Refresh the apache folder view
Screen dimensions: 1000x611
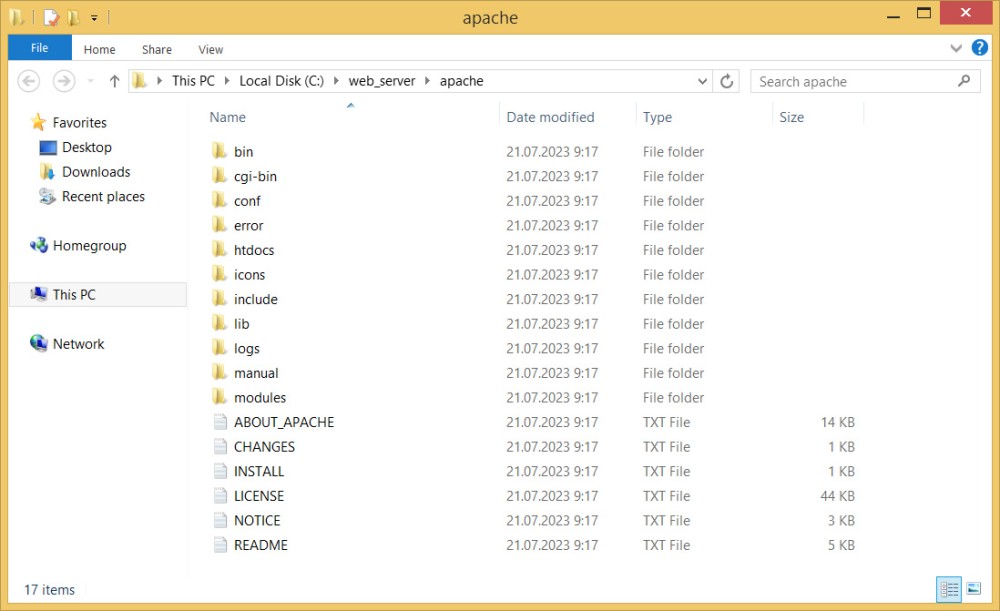coord(727,81)
